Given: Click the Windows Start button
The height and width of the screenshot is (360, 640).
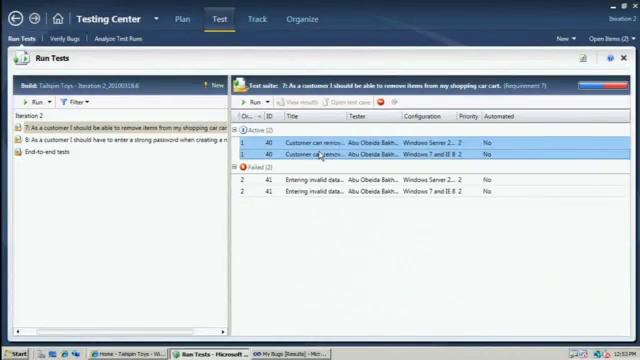Looking at the screenshot, I should (x=16, y=354).
